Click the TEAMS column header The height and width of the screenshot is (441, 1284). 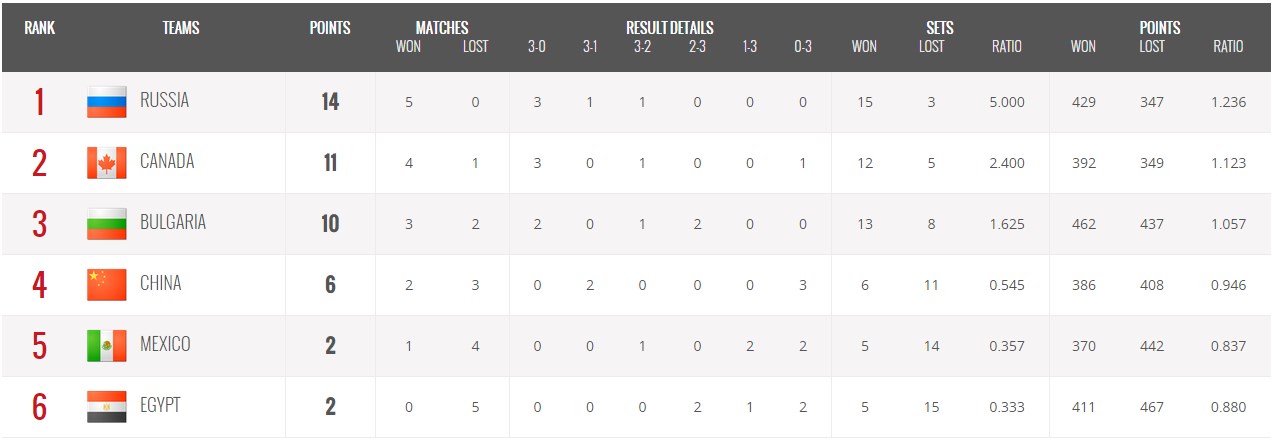click(181, 28)
